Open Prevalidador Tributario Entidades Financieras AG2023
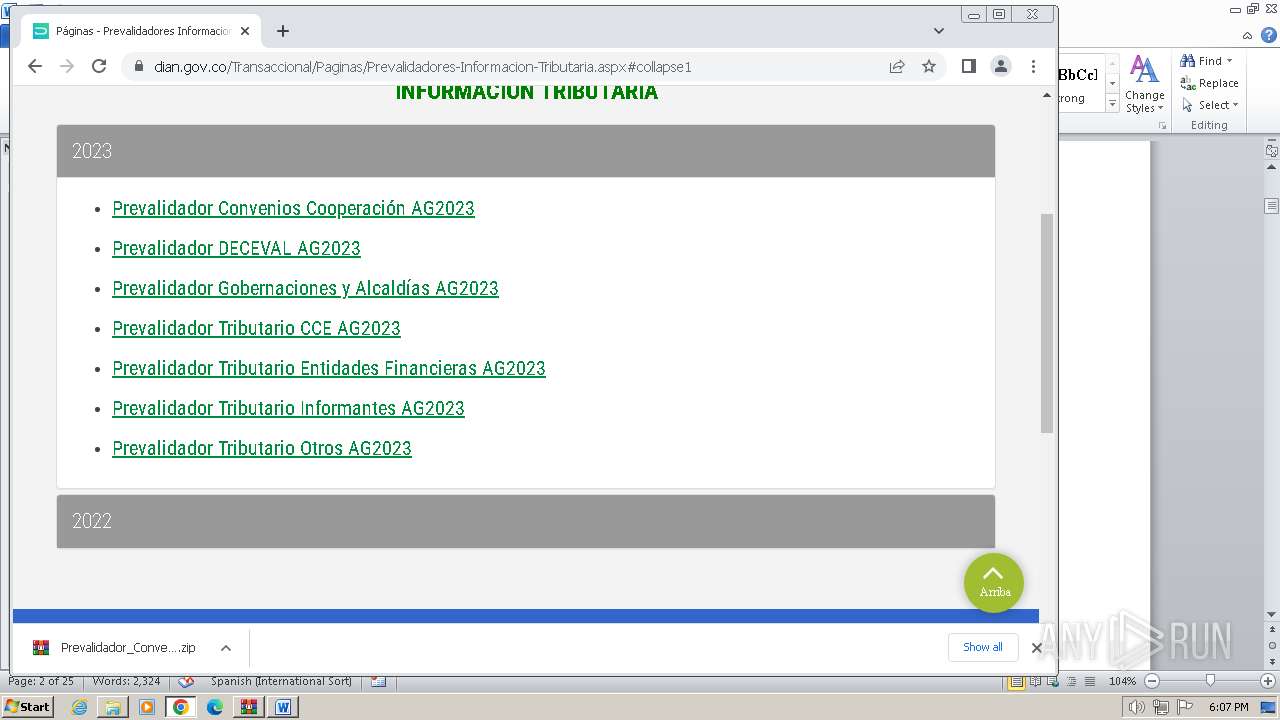Screen dimensions: 1280x720 pyautogui.click(x=329, y=368)
